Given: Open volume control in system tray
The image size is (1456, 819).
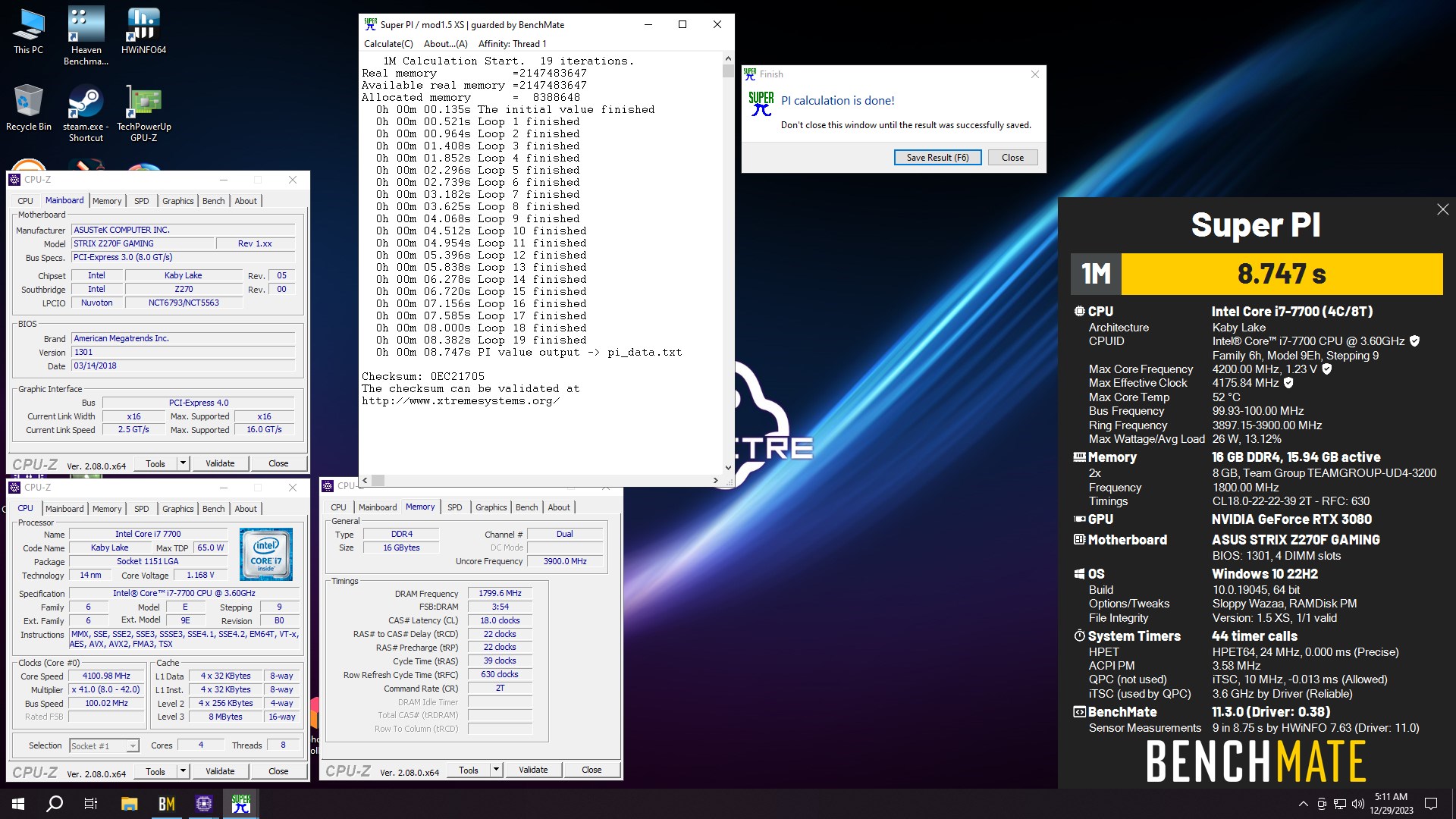Looking at the screenshot, I should (x=1357, y=804).
